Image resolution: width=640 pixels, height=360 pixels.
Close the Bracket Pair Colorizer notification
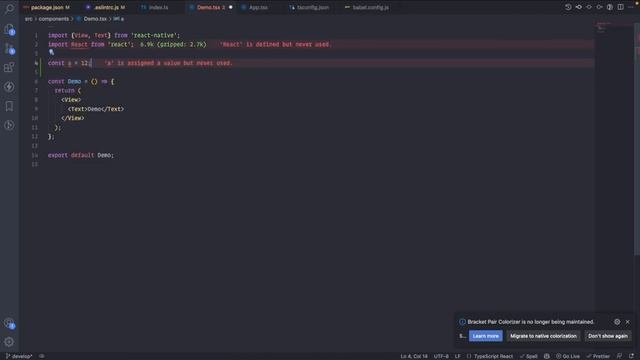[x=628, y=322]
